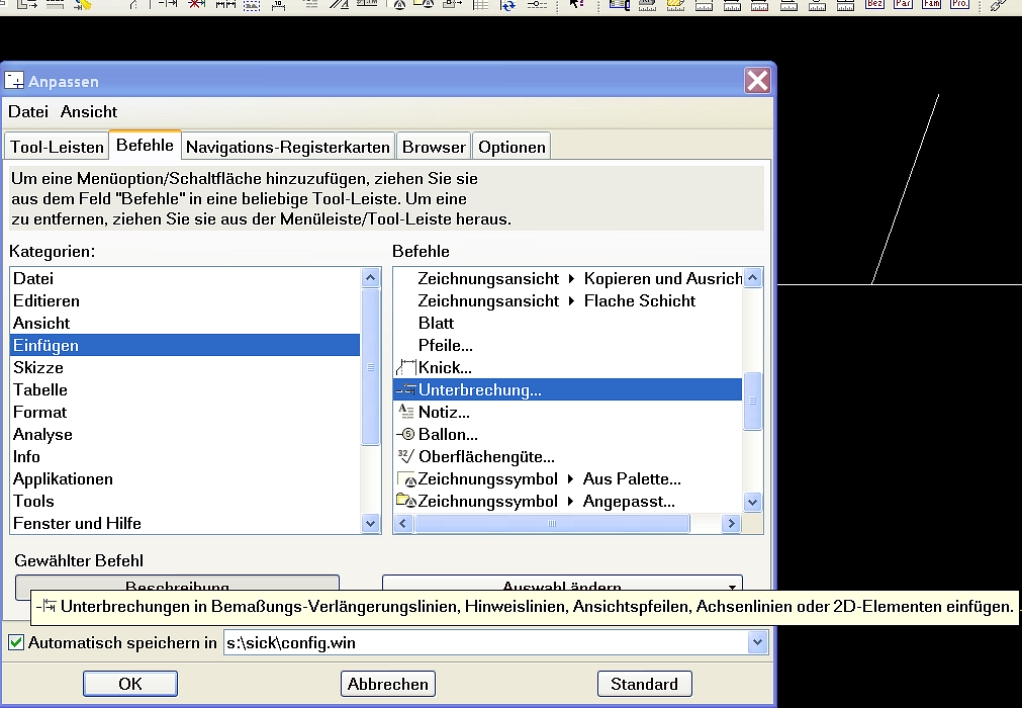The width and height of the screenshot is (1022, 708).
Task: Select the 'Format' category
Action: [x=184, y=411]
